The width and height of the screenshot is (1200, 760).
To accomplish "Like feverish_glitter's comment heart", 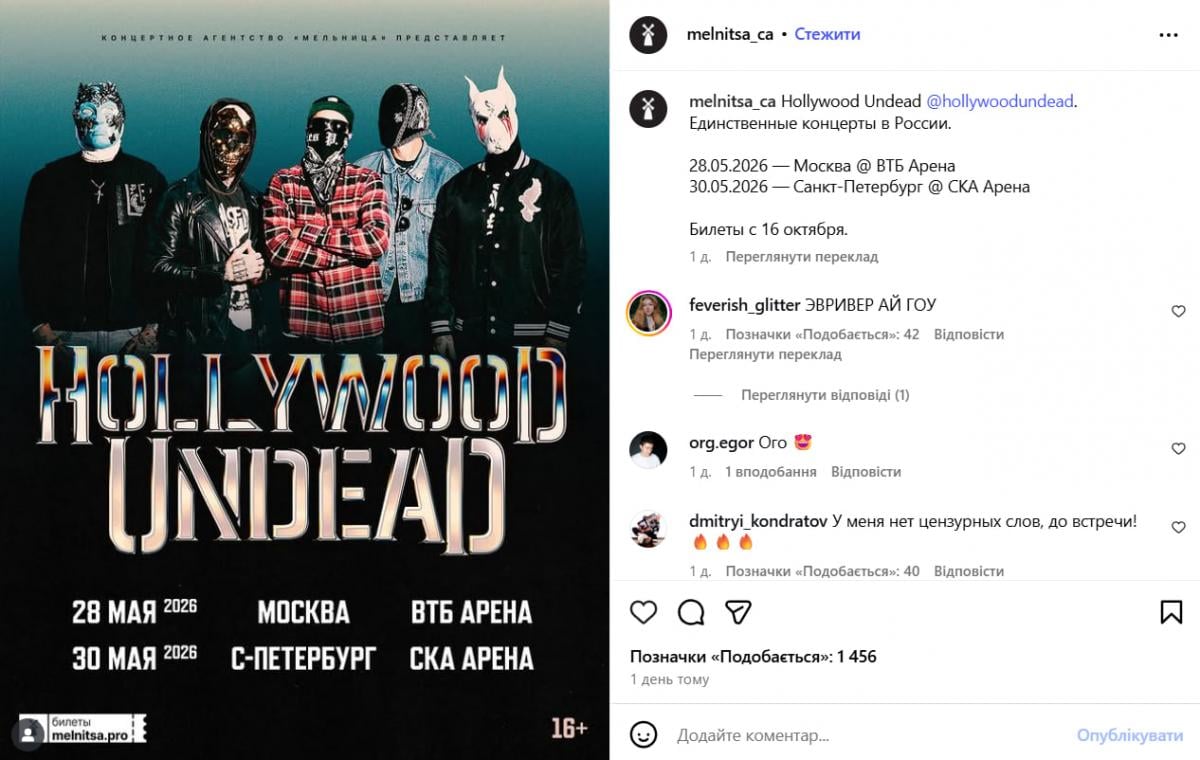I will tap(1178, 312).
